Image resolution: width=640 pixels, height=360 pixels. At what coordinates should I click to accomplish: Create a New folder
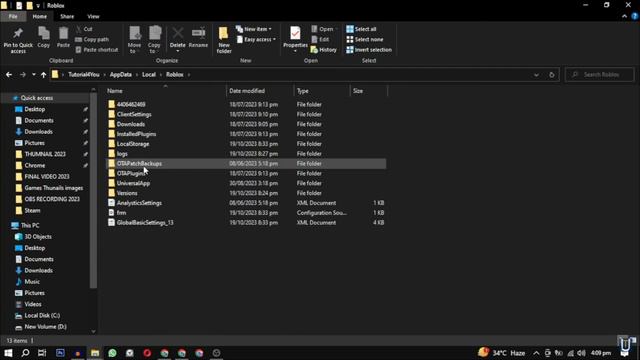(224, 40)
